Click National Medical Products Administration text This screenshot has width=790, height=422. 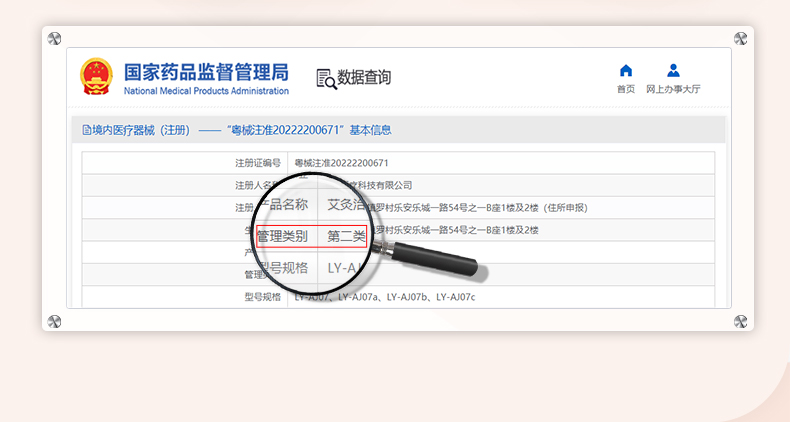click(x=207, y=91)
